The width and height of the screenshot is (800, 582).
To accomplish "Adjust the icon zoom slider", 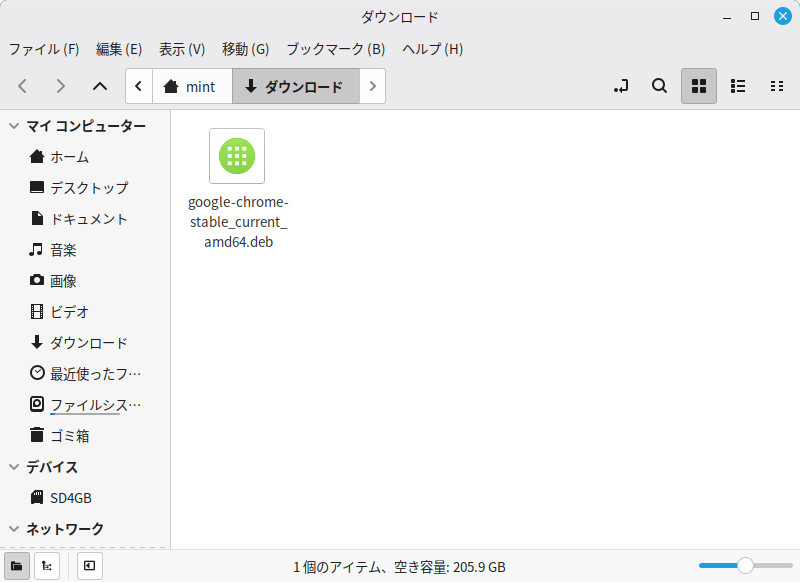I will click(x=744, y=566).
